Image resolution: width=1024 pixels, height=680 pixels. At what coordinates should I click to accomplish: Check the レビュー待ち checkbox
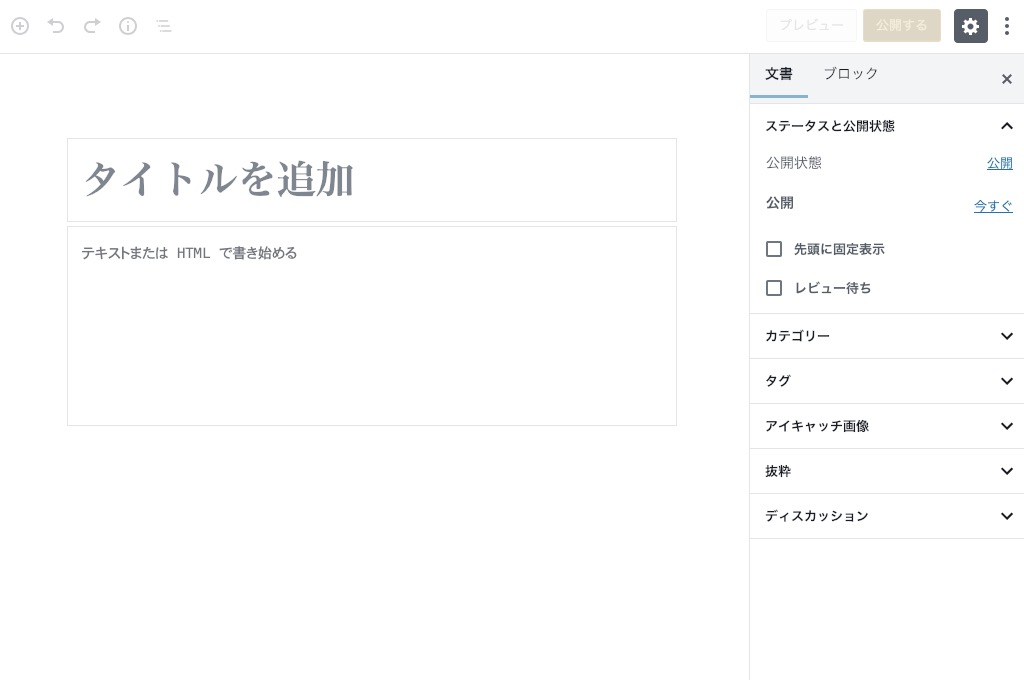coord(774,288)
